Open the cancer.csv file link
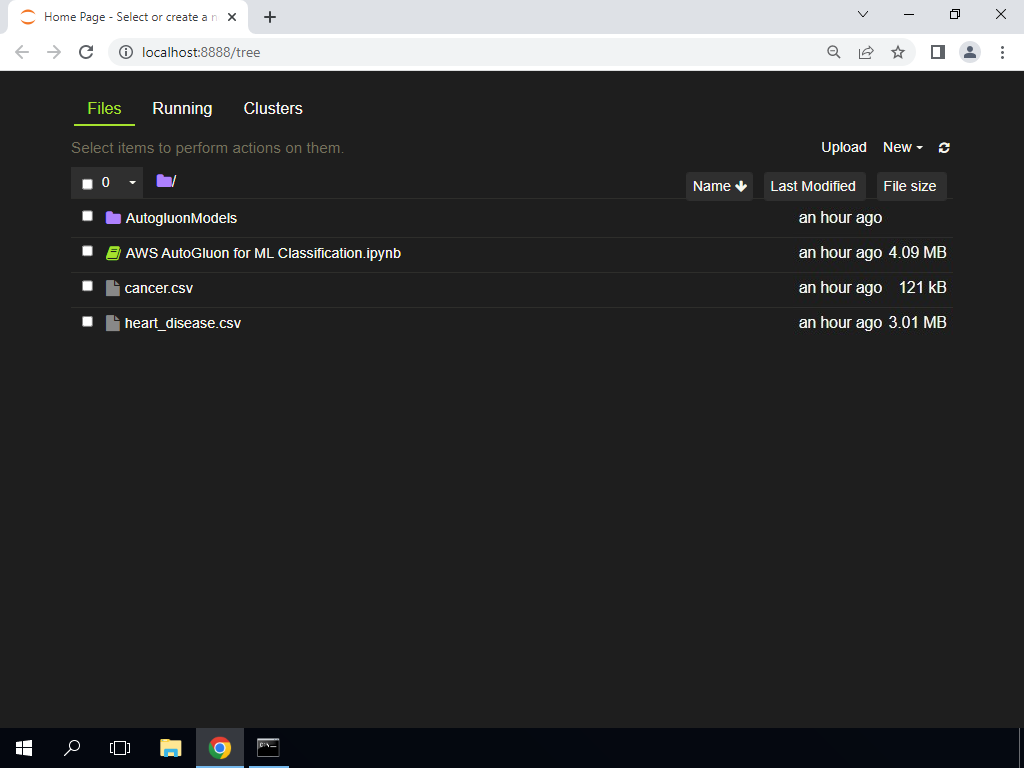This screenshot has height=768, width=1024. click(x=159, y=288)
